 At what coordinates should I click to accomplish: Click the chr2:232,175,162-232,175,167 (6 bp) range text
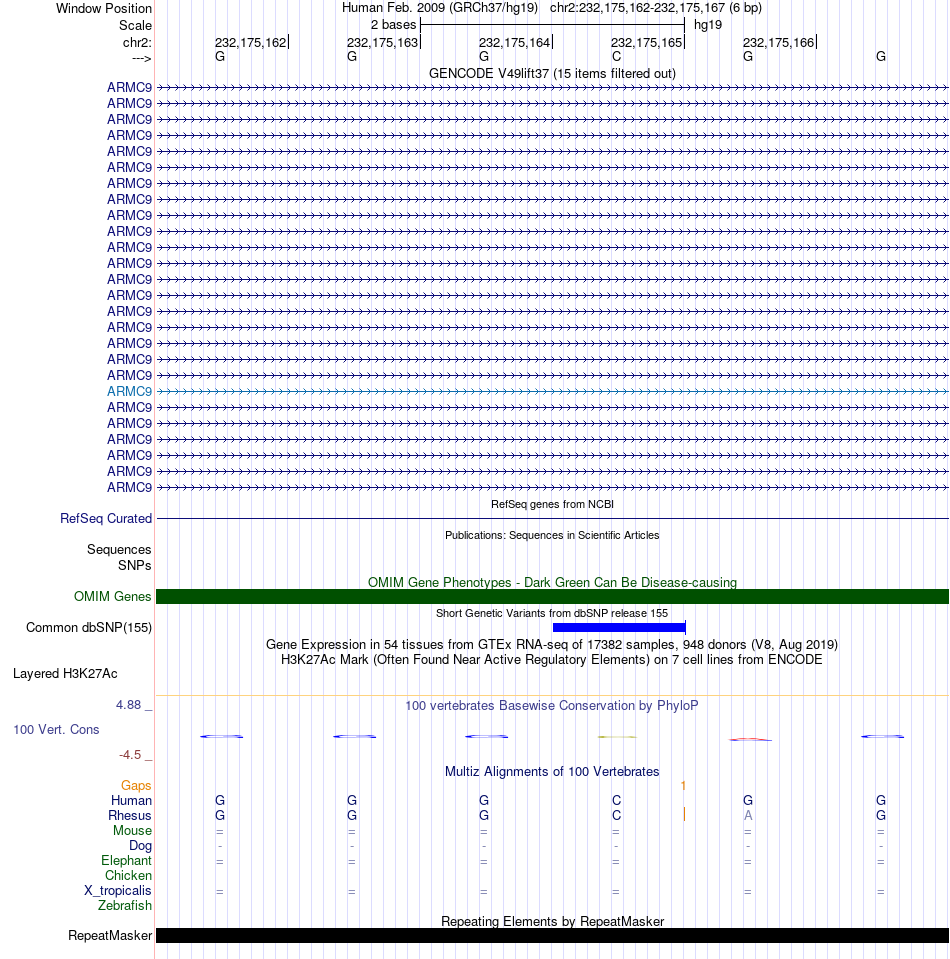click(x=656, y=8)
